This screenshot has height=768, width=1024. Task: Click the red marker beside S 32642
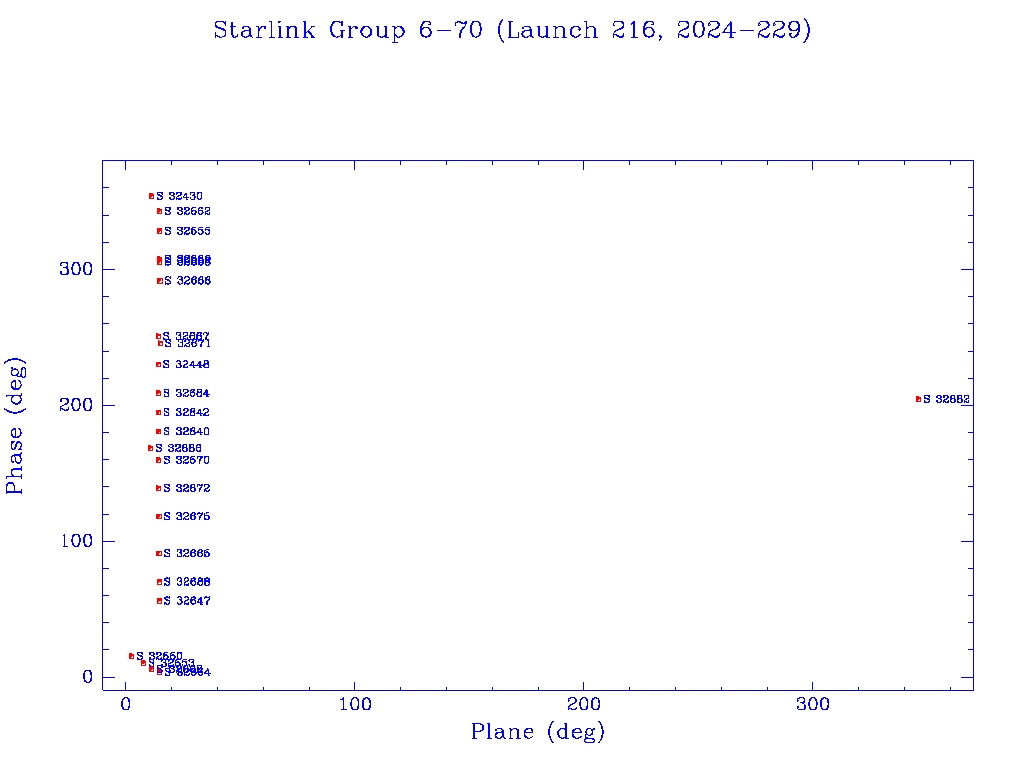(158, 413)
